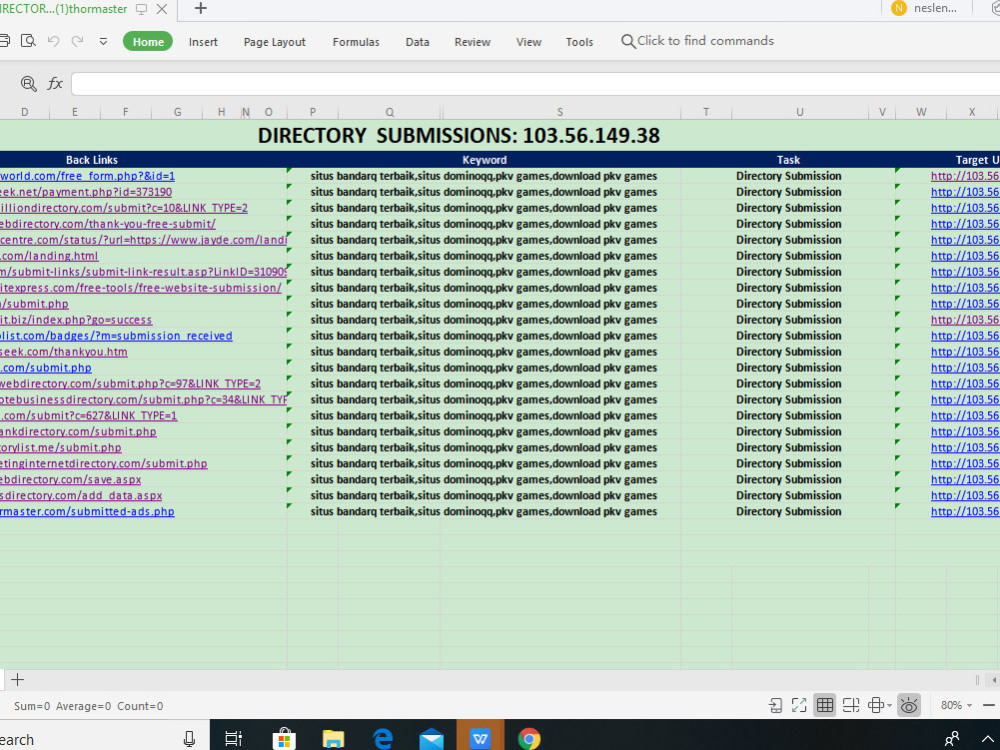Click inside the formula bar input

tap(535, 84)
